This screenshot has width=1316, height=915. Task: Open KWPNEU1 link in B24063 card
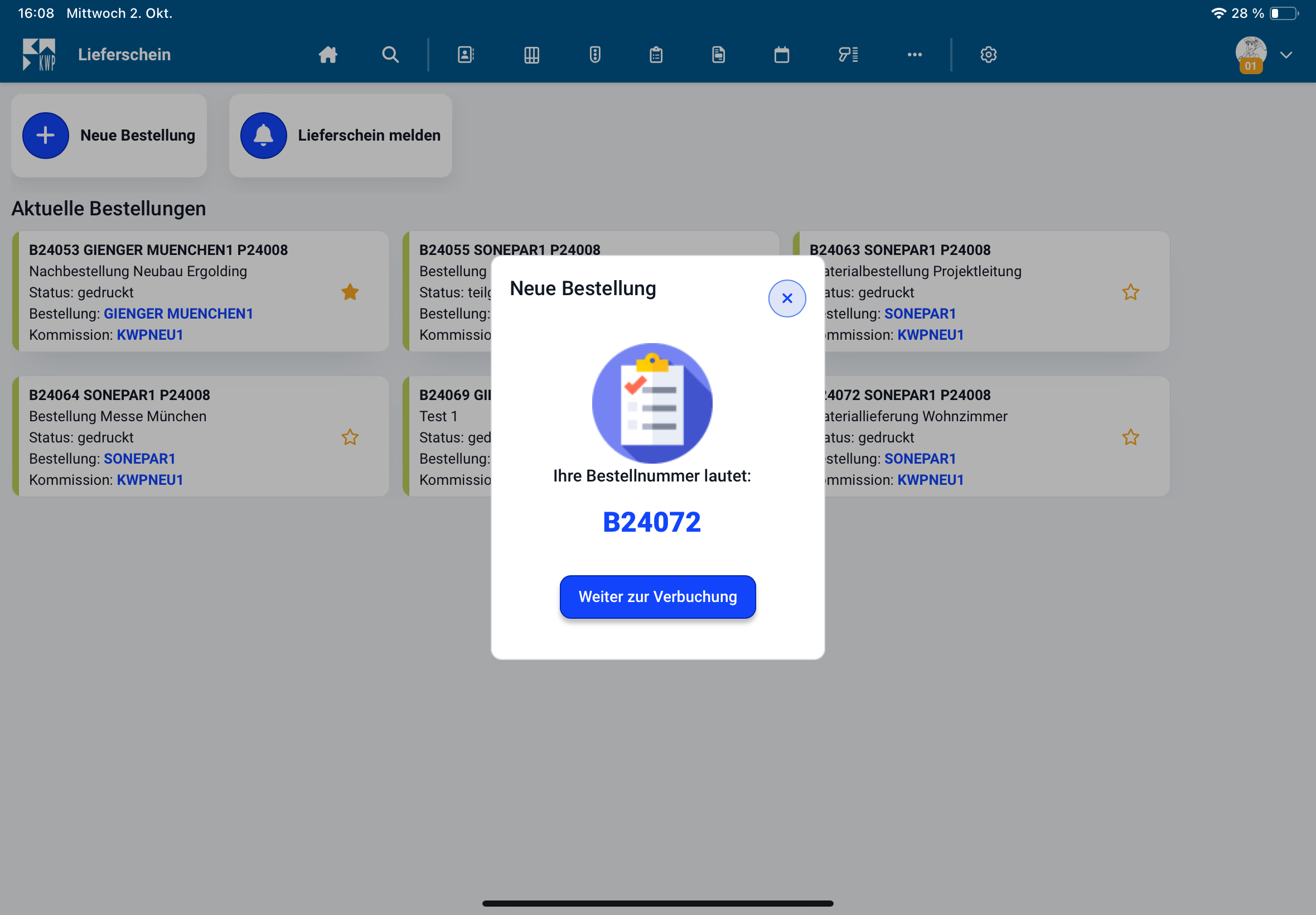(x=930, y=335)
